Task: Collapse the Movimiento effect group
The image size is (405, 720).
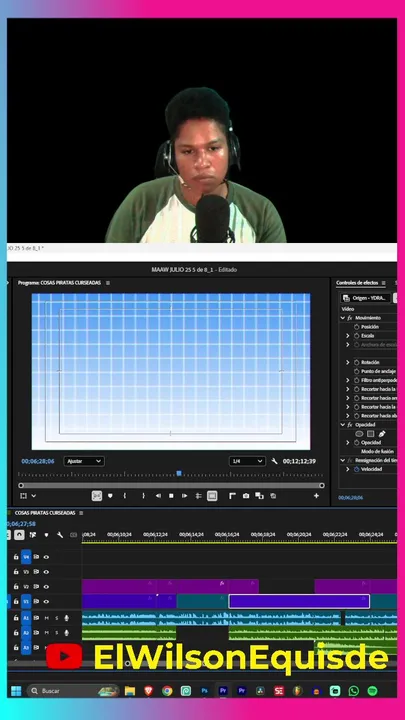Action: (343, 318)
